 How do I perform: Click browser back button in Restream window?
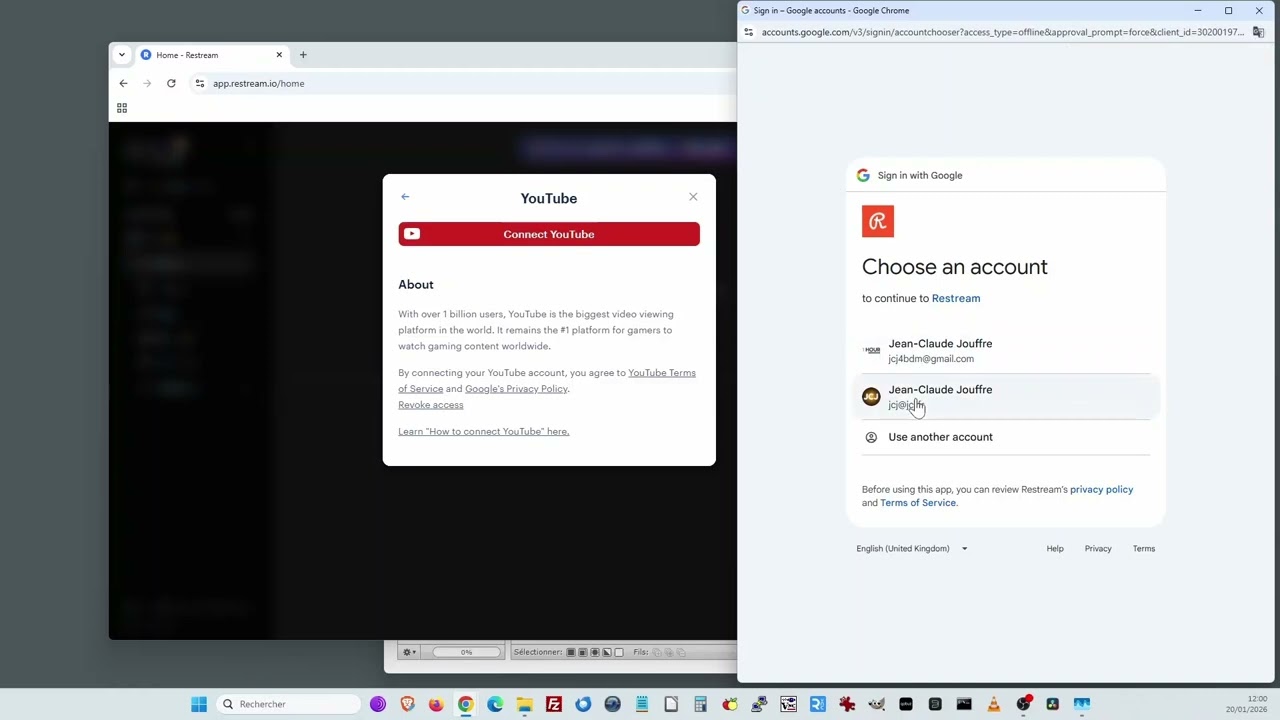123,84
